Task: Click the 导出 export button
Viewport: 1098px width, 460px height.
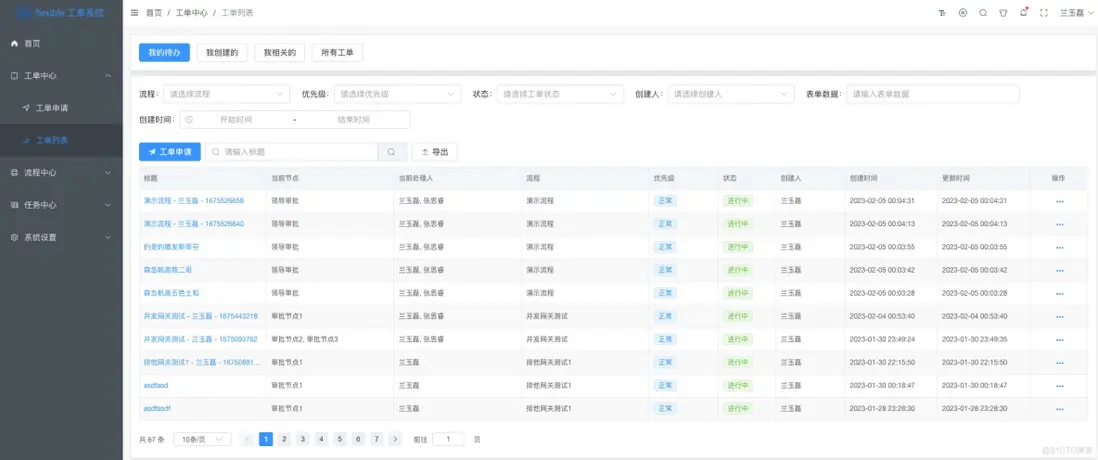Action: point(435,152)
